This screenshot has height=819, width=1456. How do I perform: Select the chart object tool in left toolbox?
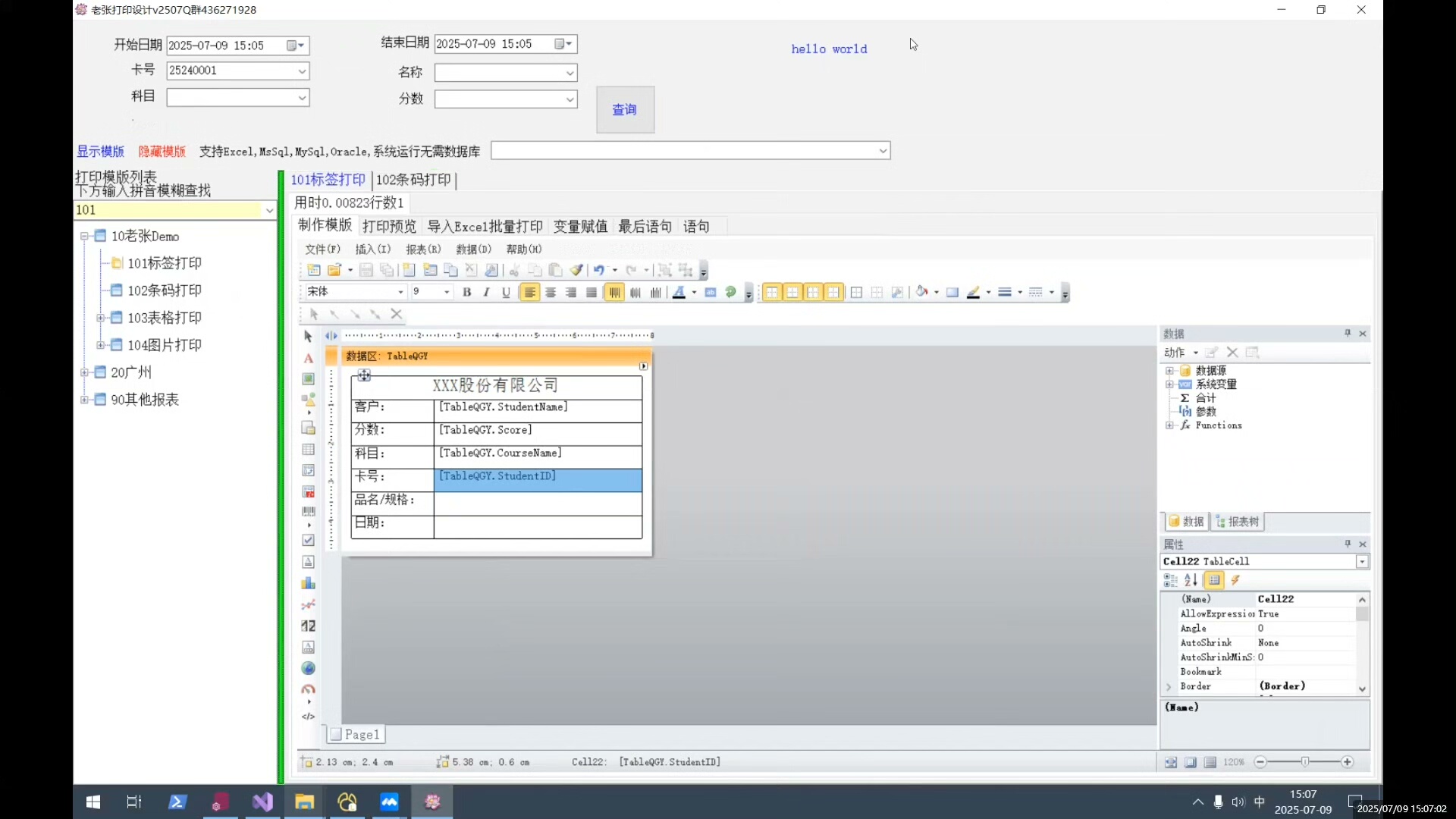308,583
